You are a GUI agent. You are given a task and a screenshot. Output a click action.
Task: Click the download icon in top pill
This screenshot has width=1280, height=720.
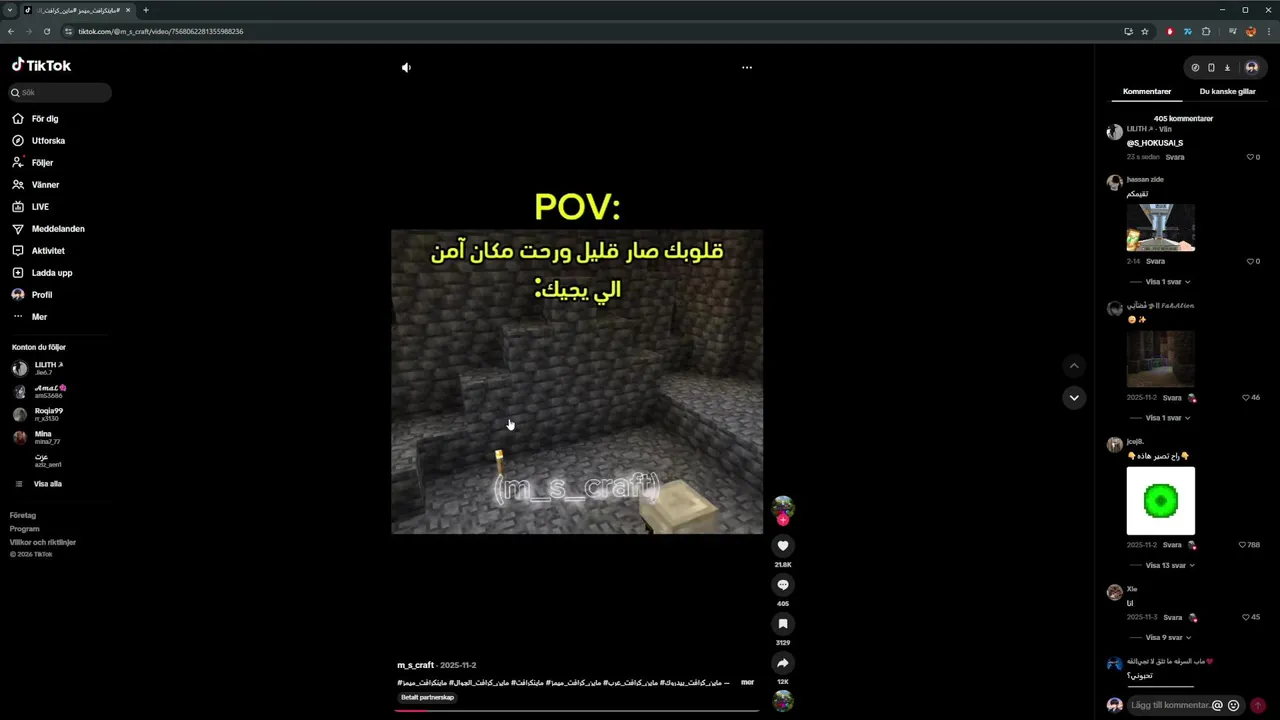coord(1227,68)
